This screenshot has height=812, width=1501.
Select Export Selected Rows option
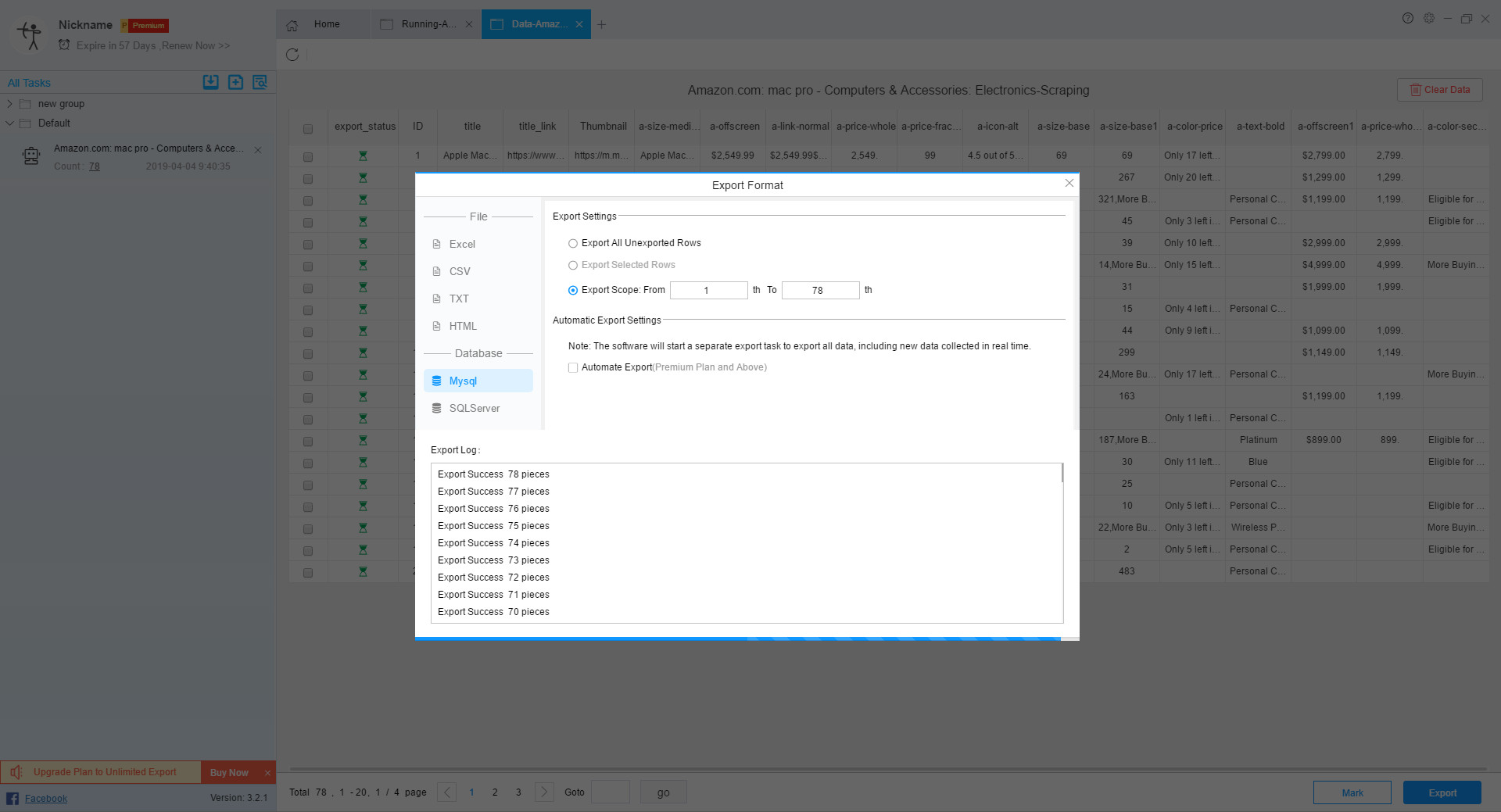click(573, 265)
